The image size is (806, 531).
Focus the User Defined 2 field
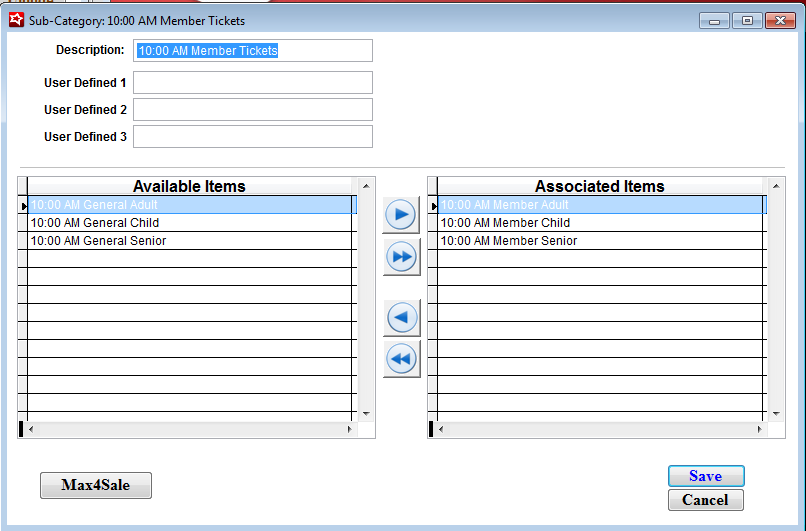(x=253, y=109)
